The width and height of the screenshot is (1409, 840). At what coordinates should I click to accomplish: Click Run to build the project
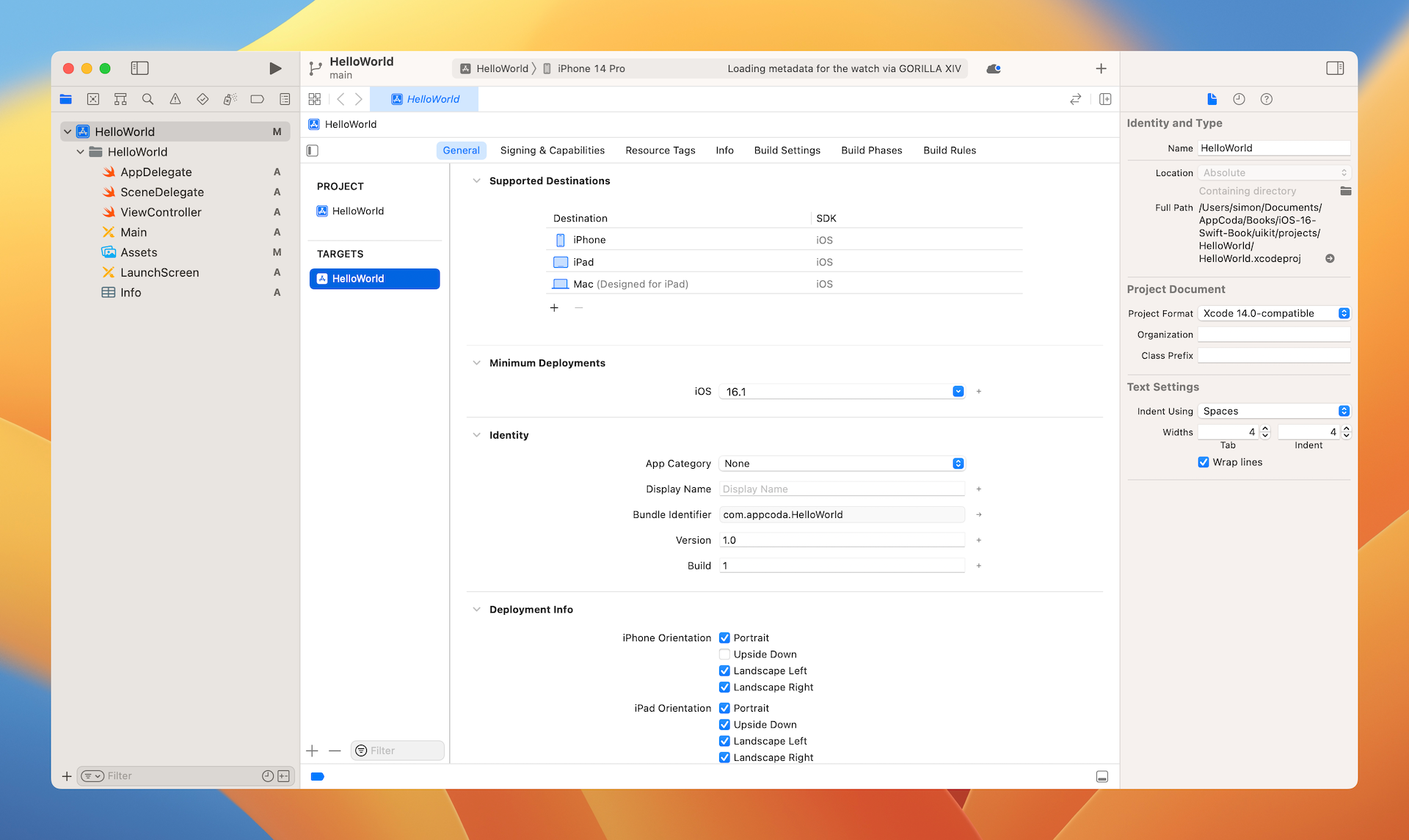275,67
